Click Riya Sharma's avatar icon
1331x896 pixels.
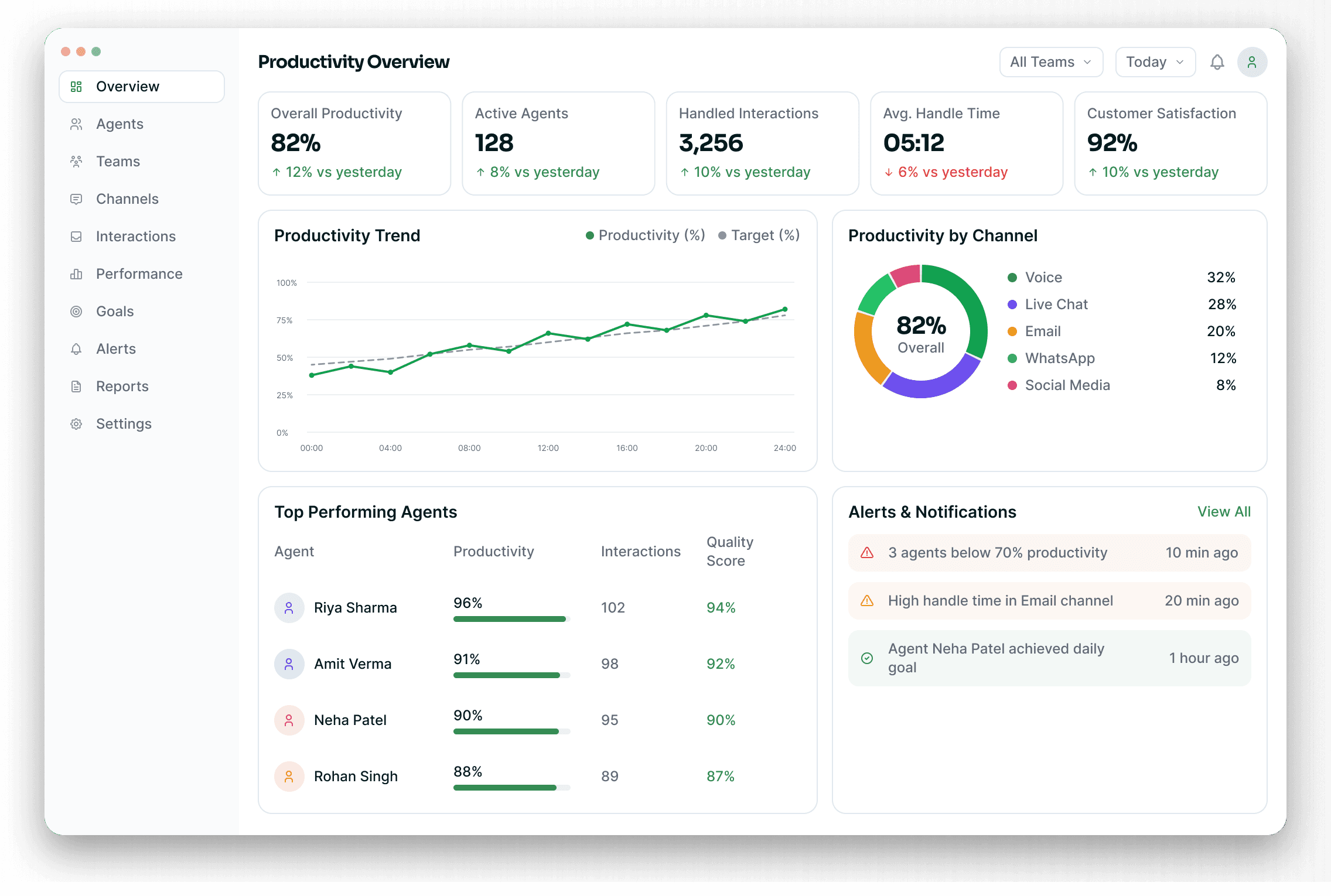pos(289,608)
